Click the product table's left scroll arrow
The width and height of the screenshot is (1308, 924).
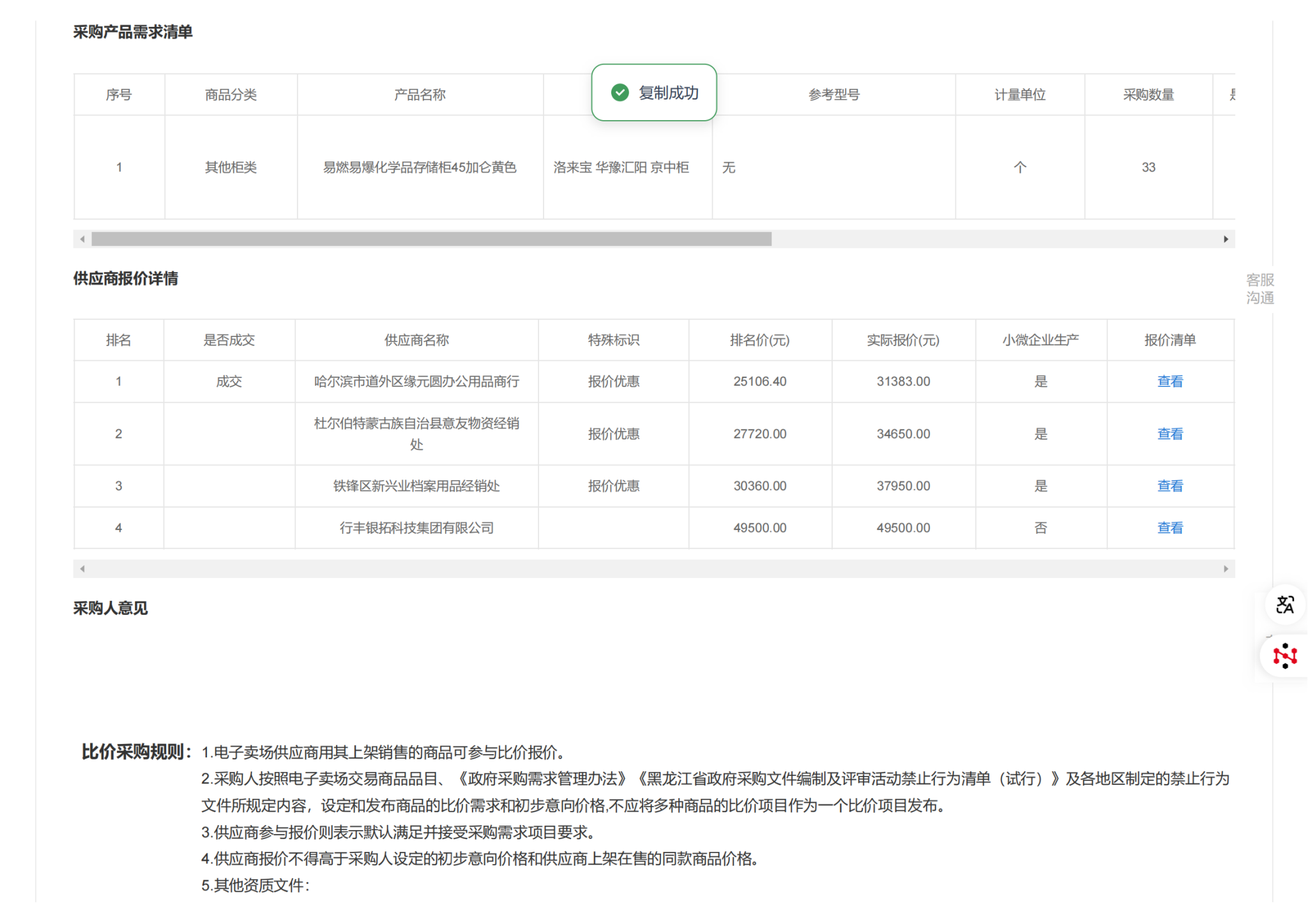[x=82, y=239]
